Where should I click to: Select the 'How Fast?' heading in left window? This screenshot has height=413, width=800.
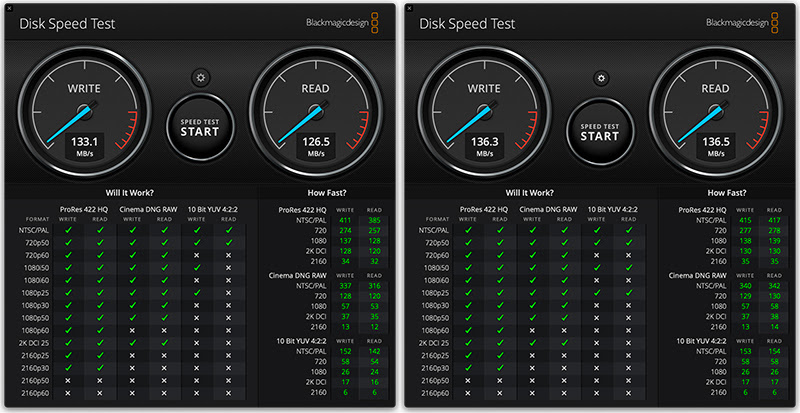[x=327, y=193]
